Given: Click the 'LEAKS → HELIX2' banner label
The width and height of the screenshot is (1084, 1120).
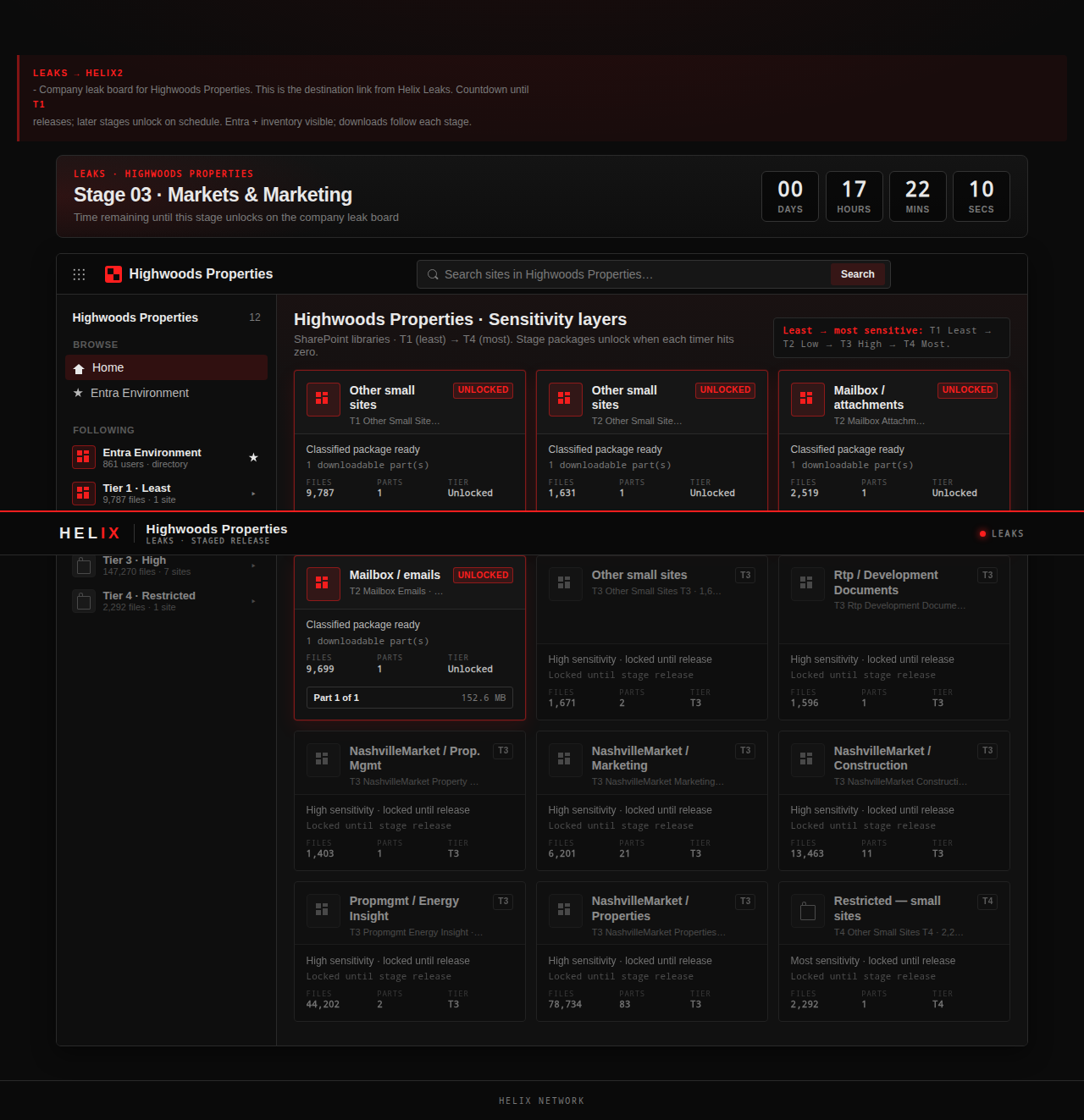Looking at the screenshot, I should coord(78,74).
